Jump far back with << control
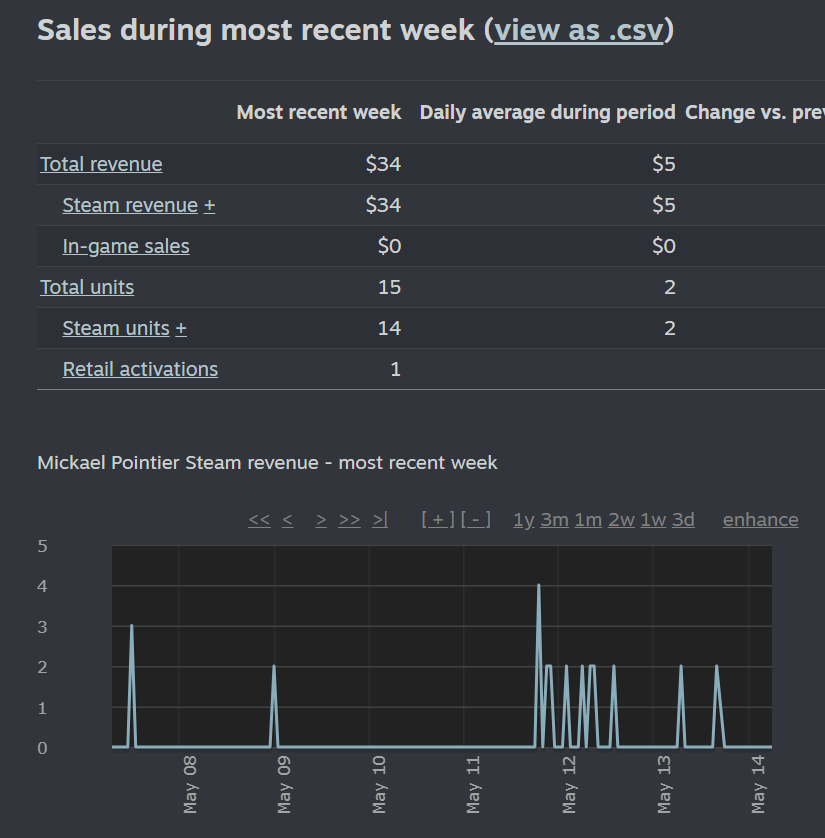The image size is (825, 838). point(259,519)
